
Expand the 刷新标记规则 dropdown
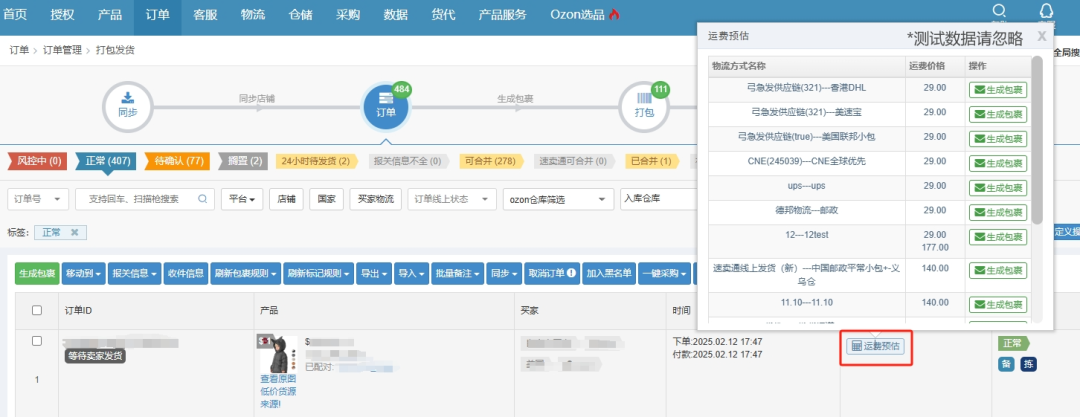[x=319, y=273]
